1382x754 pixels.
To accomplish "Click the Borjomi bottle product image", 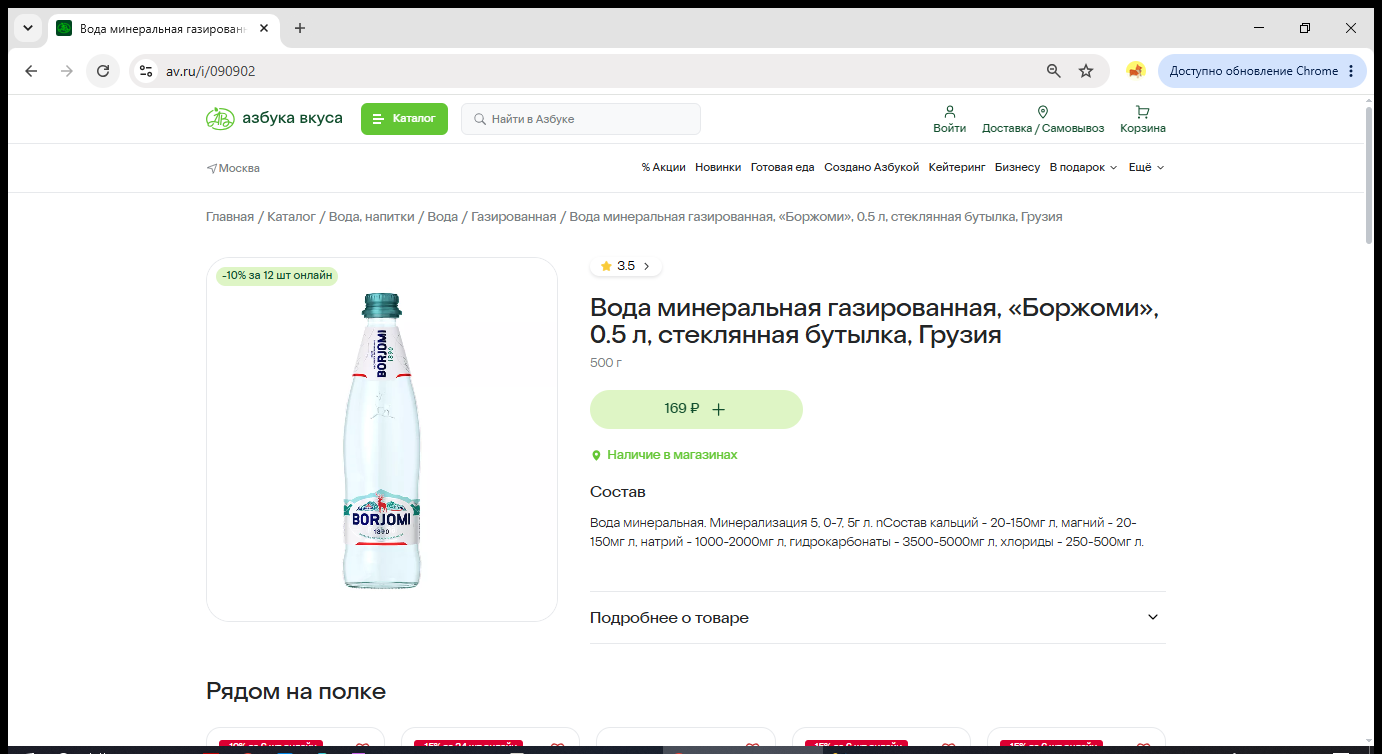I will 382,440.
